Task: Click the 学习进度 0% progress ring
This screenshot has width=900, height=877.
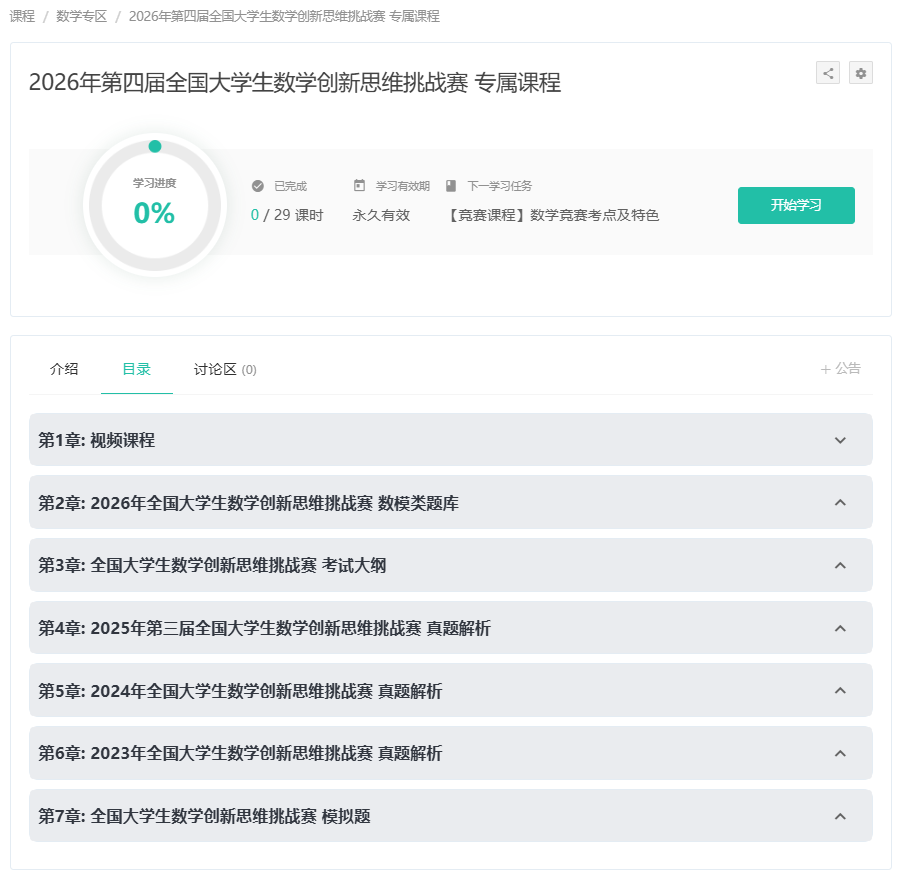Action: pyautogui.click(x=154, y=204)
